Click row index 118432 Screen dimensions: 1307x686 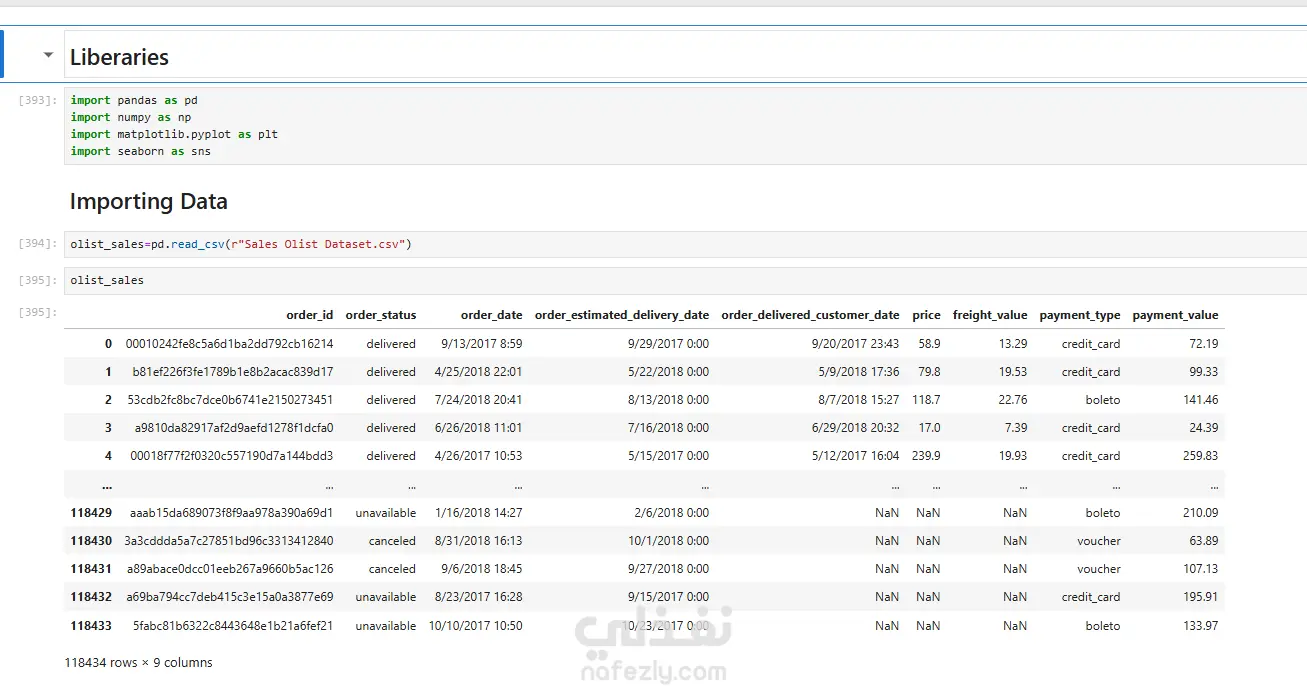click(91, 597)
